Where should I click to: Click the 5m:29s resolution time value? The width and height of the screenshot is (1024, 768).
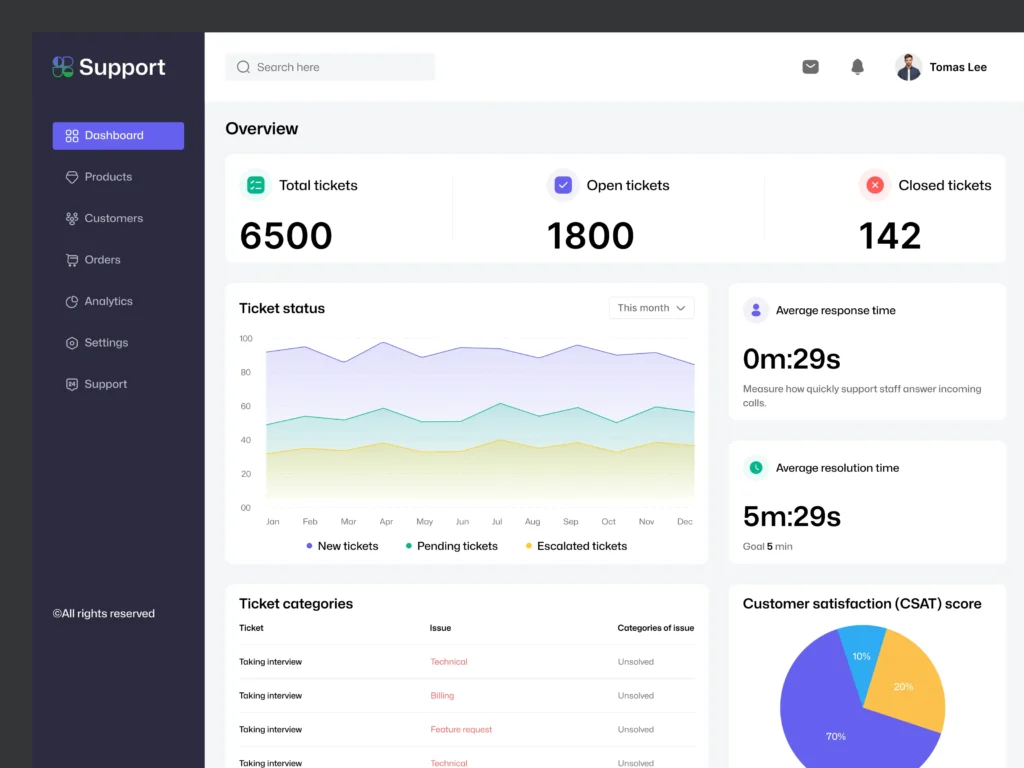[x=792, y=517]
